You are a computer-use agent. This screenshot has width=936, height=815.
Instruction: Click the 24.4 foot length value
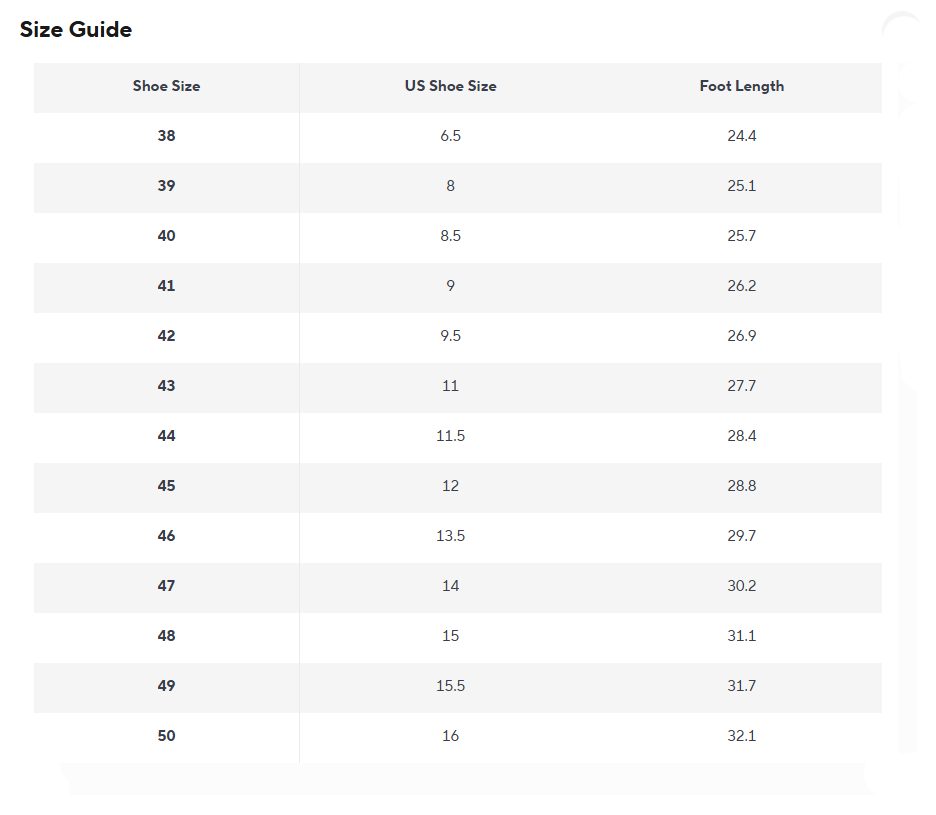(741, 136)
